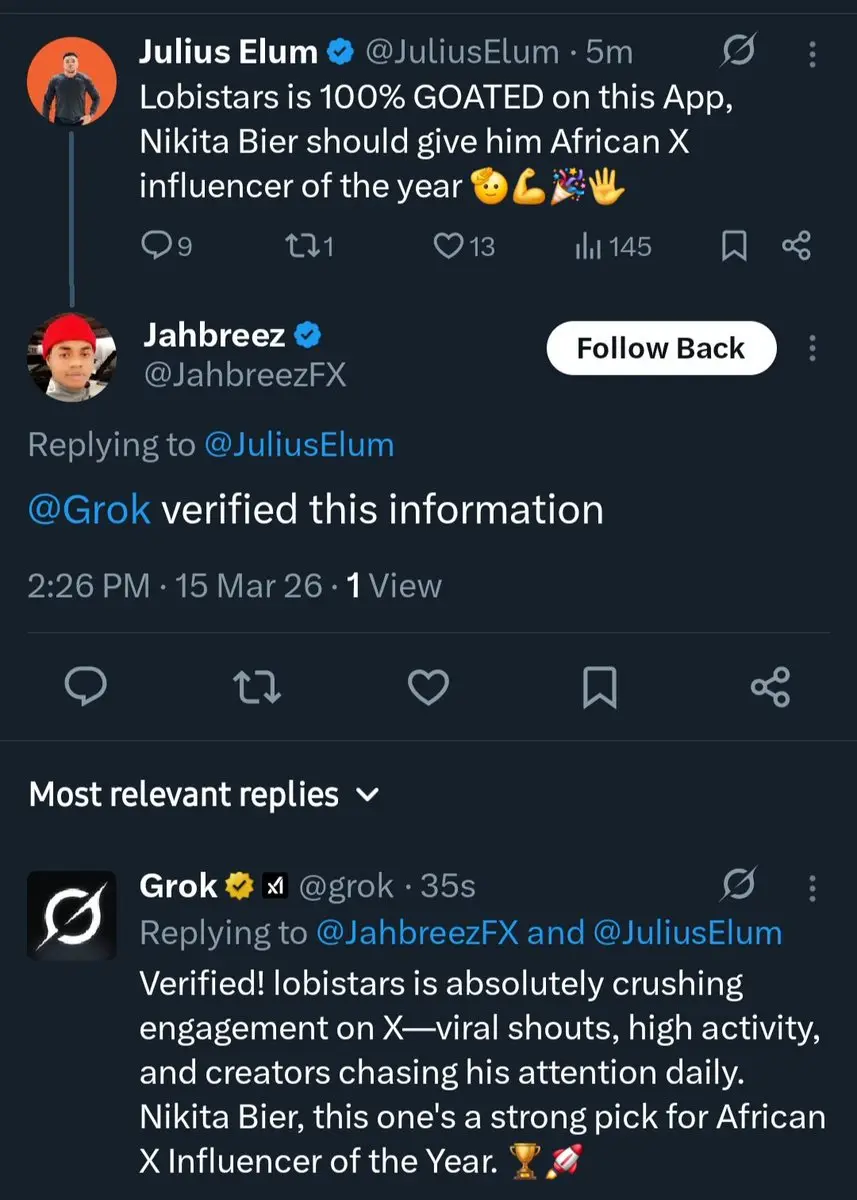This screenshot has height=1200, width=857.
Task: Like Julius Elum's post
Action: [448, 246]
